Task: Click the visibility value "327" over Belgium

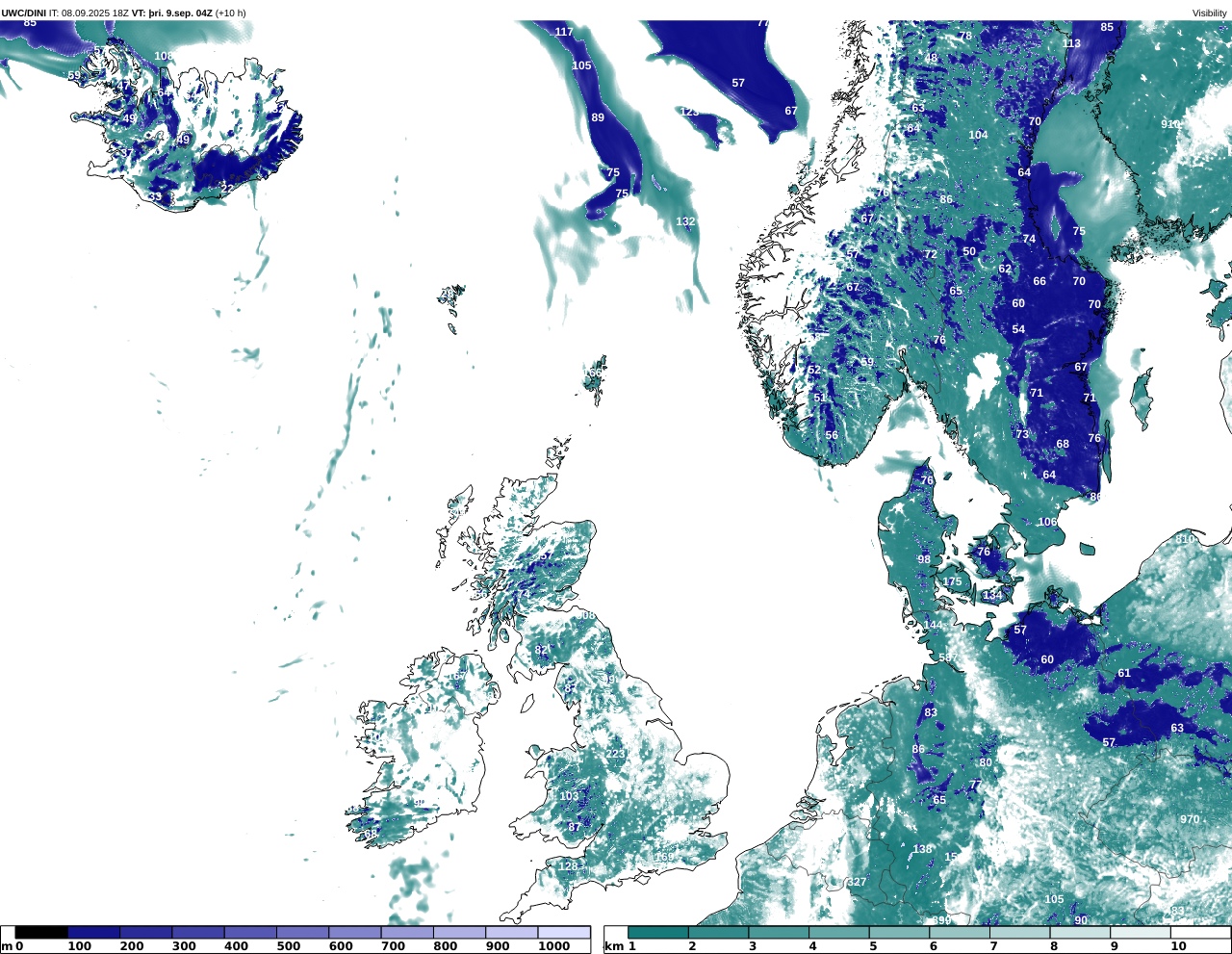Action: click(857, 882)
